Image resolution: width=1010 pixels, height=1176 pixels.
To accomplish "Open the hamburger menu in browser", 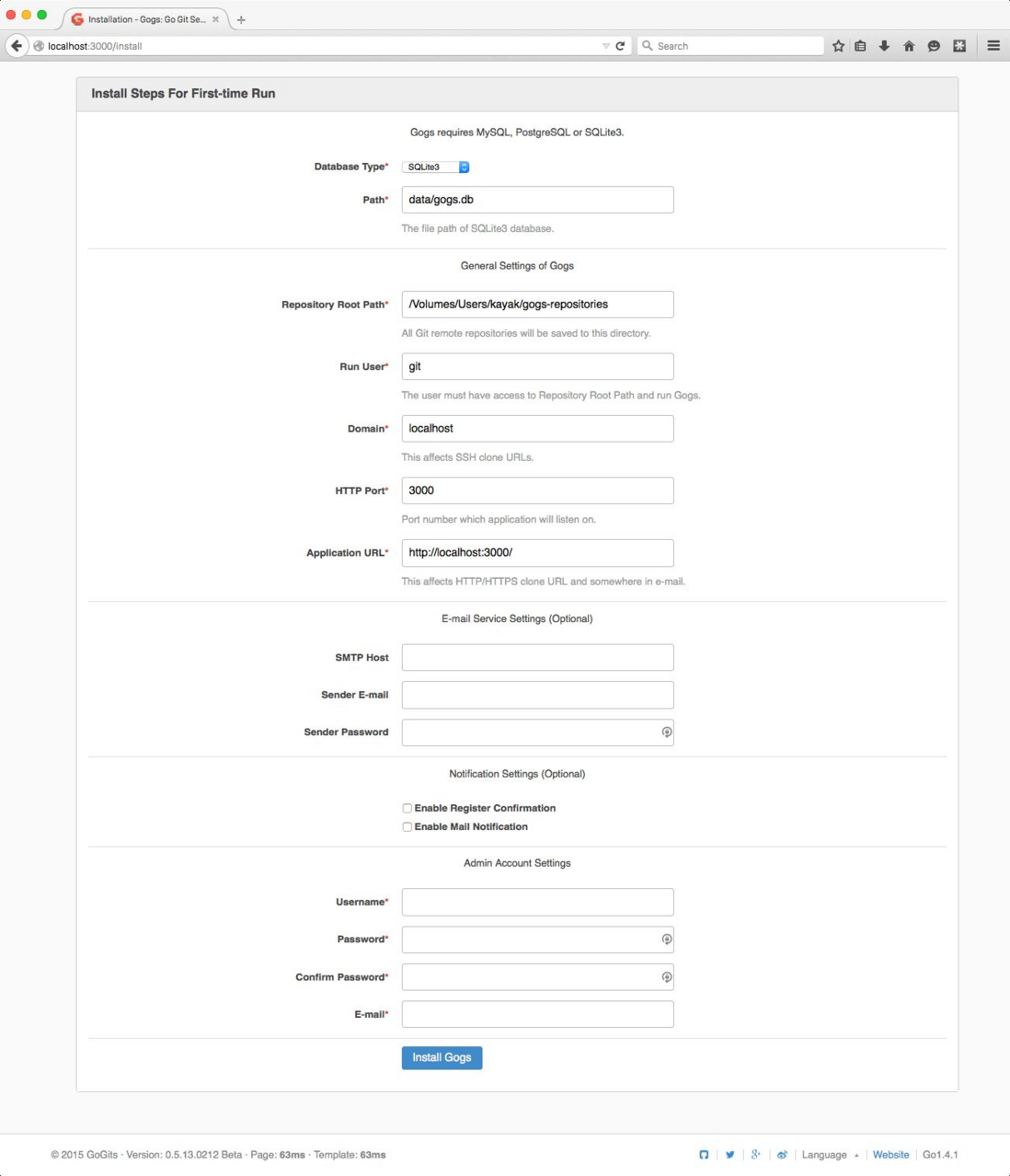I will (993, 45).
